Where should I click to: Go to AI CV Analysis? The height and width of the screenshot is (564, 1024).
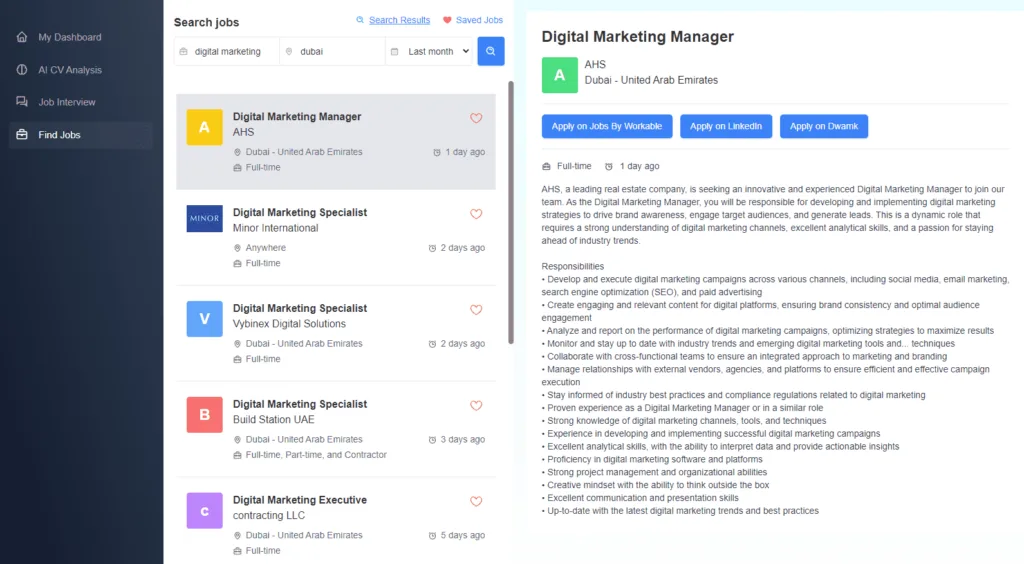tap(69, 70)
